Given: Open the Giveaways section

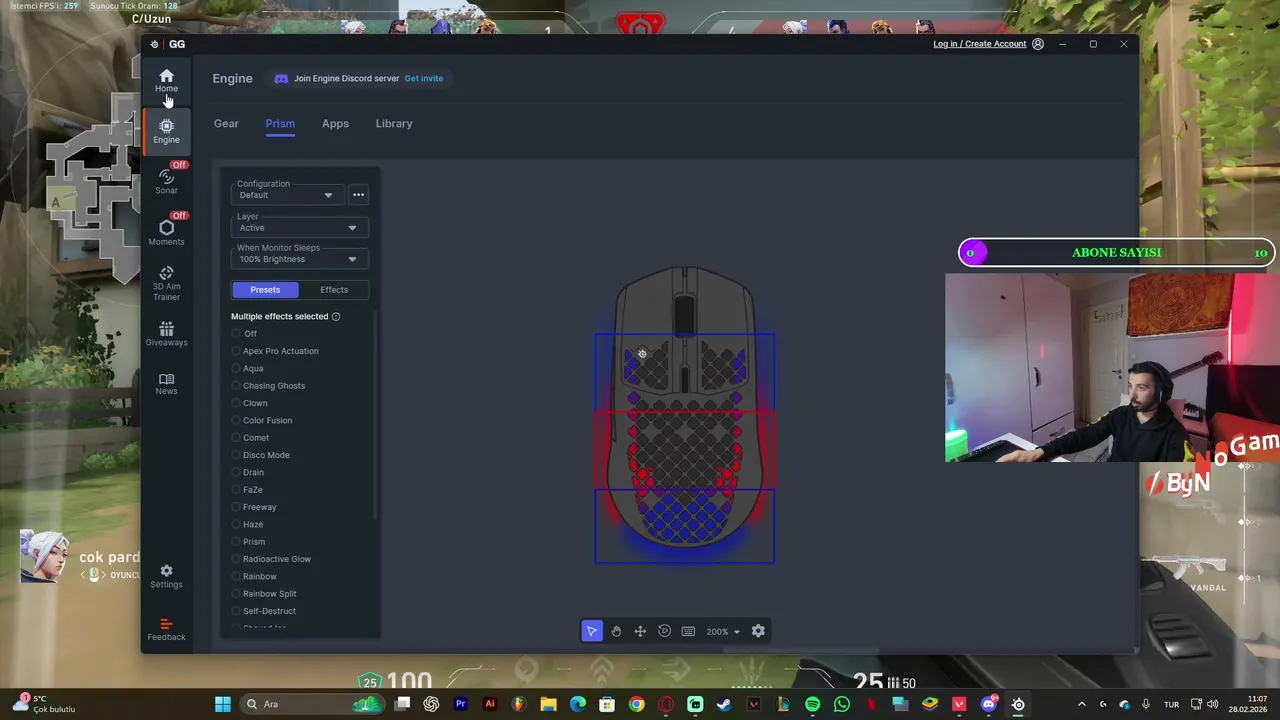Looking at the screenshot, I should coord(166,334).
